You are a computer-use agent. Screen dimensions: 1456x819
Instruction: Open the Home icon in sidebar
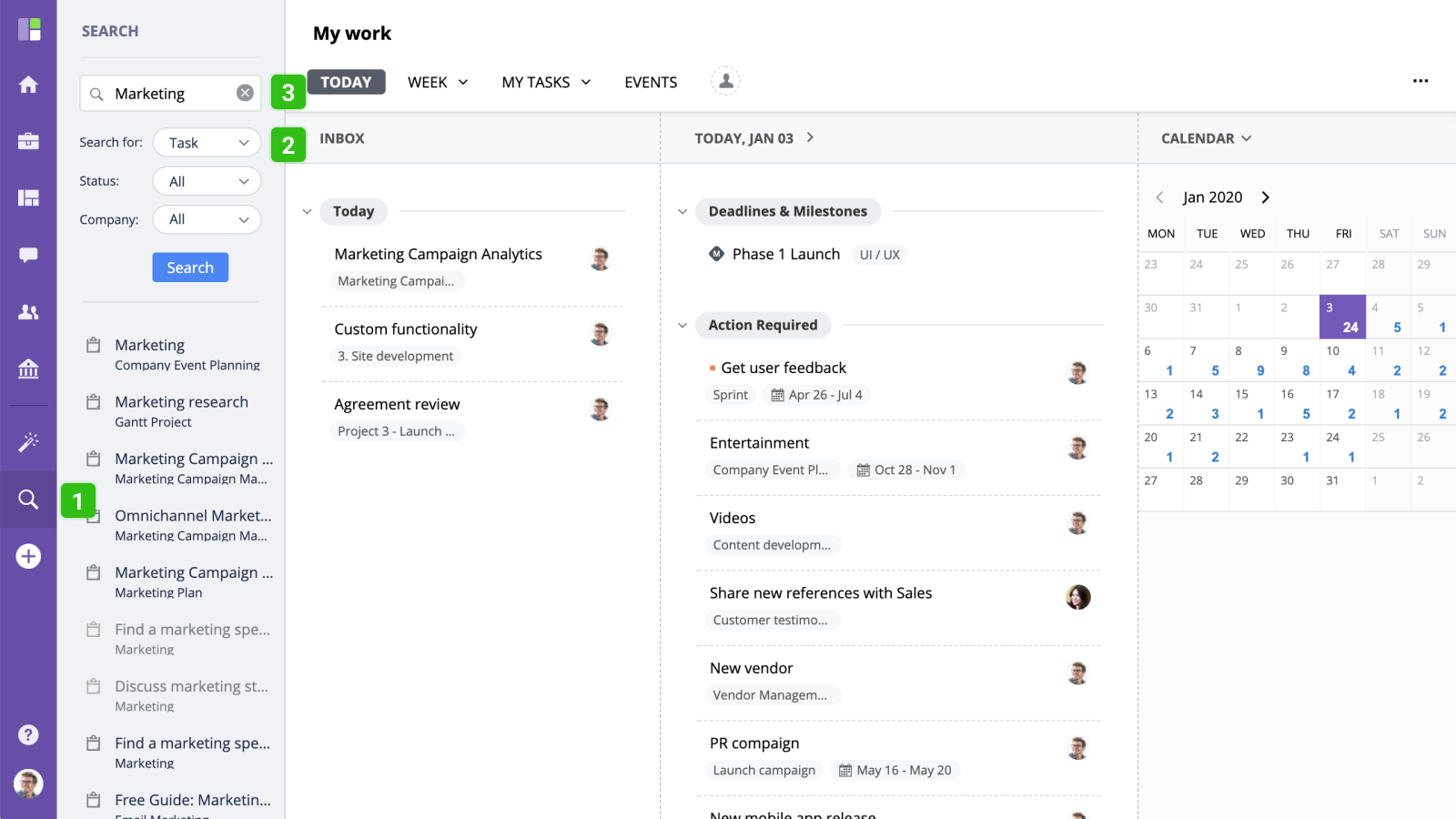tap(28, 85)
